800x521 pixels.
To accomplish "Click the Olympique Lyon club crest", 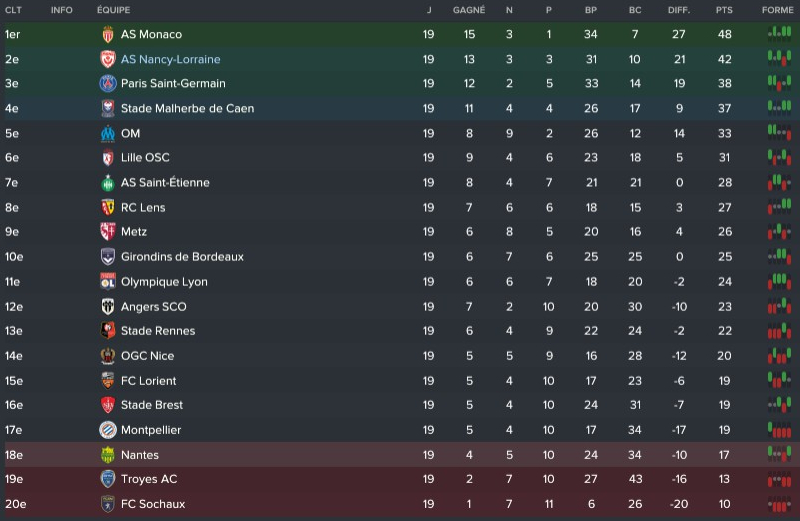I will (x=108, y=282).
